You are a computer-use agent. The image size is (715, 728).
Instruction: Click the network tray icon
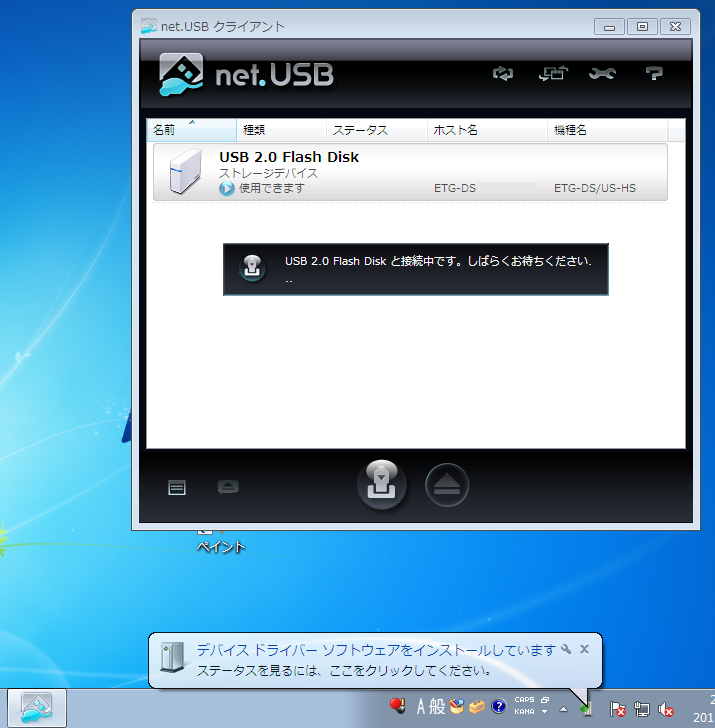pos(642,708)
